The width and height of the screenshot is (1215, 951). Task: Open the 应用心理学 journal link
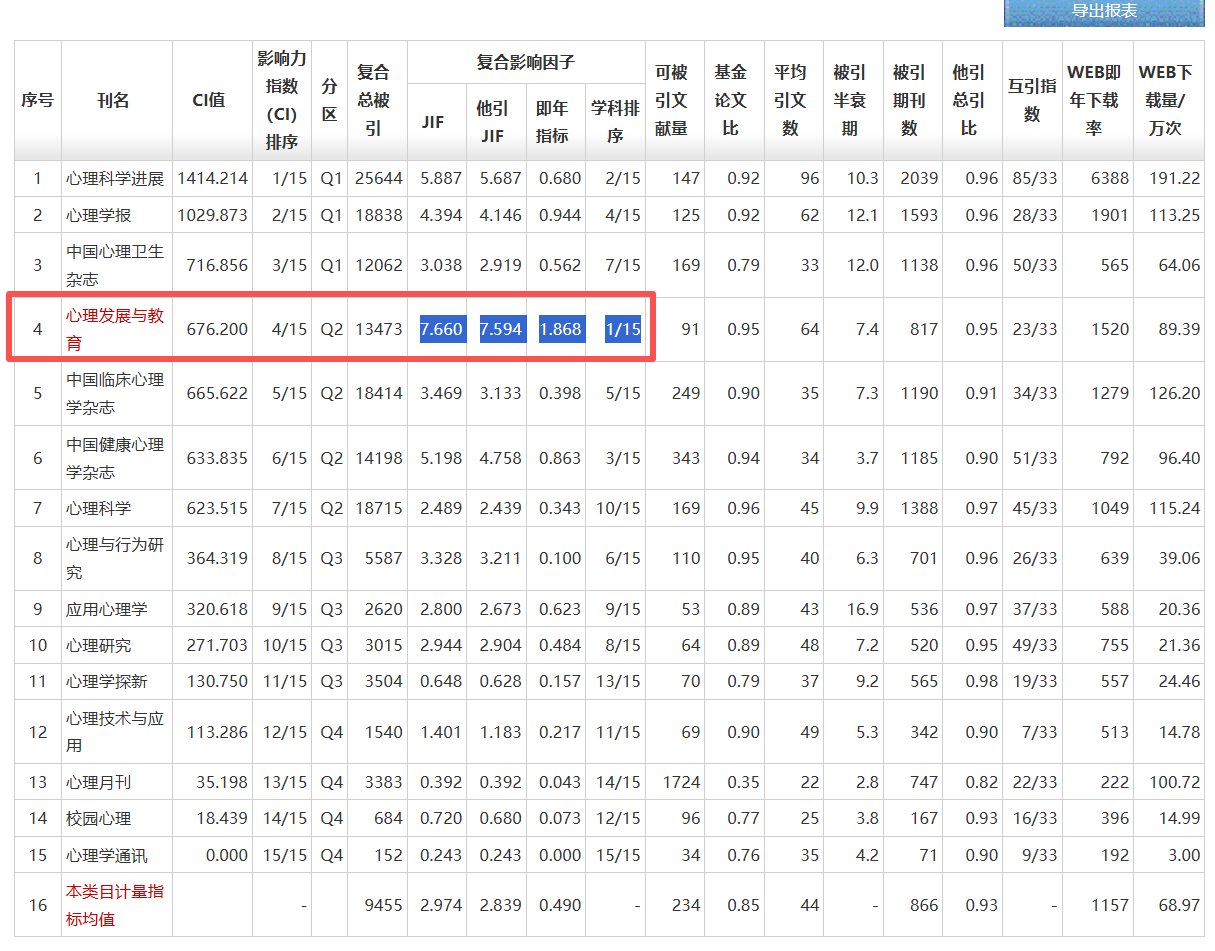tap(107, 610)
